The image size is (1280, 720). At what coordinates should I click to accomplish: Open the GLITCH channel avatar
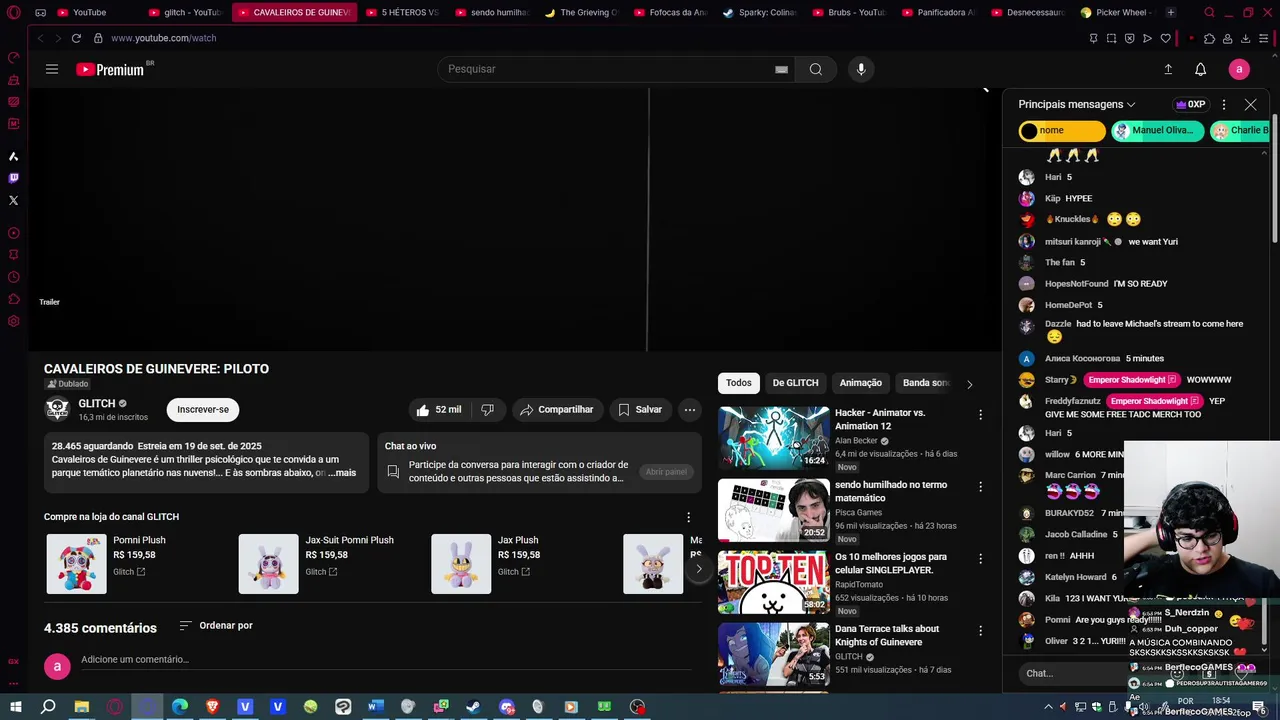tap(57, 409)
